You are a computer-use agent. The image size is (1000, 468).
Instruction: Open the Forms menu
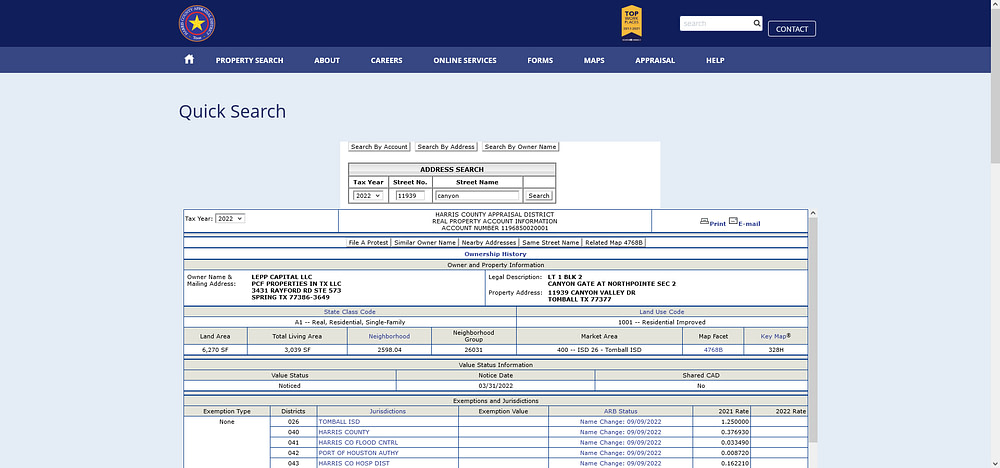point(540,61)
